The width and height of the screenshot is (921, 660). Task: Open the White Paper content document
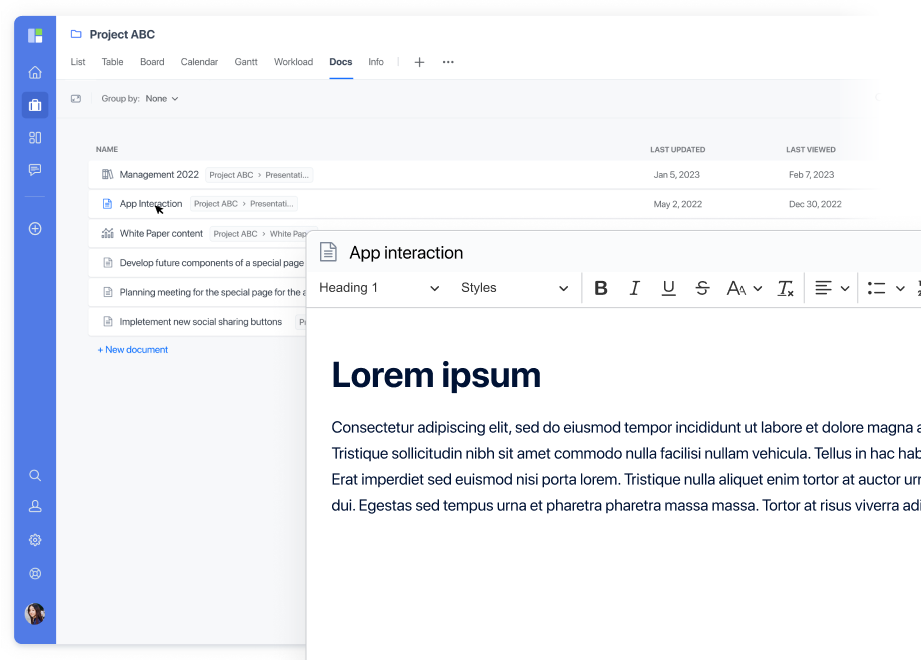click(x=161, y=233)
